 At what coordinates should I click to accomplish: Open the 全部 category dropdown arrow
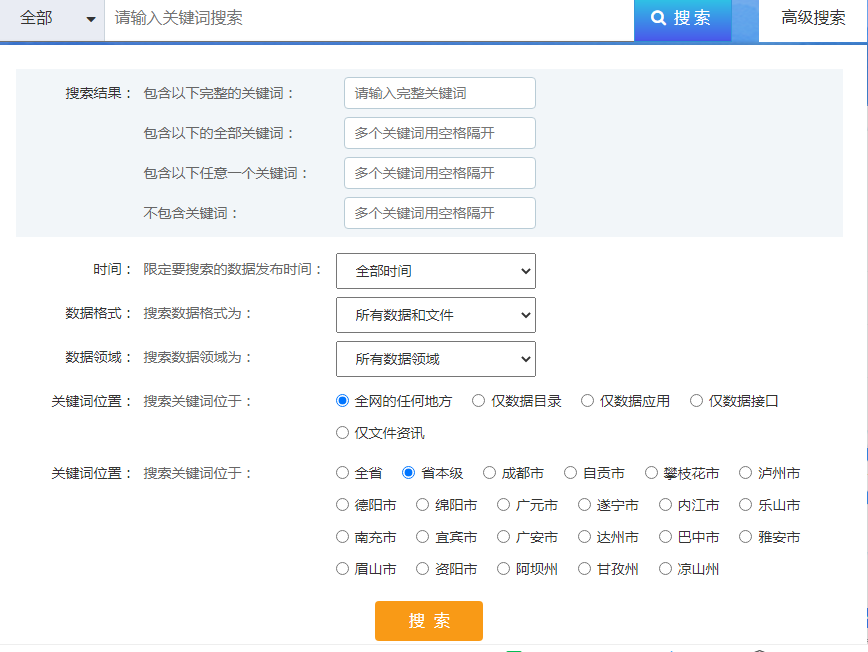91,19
